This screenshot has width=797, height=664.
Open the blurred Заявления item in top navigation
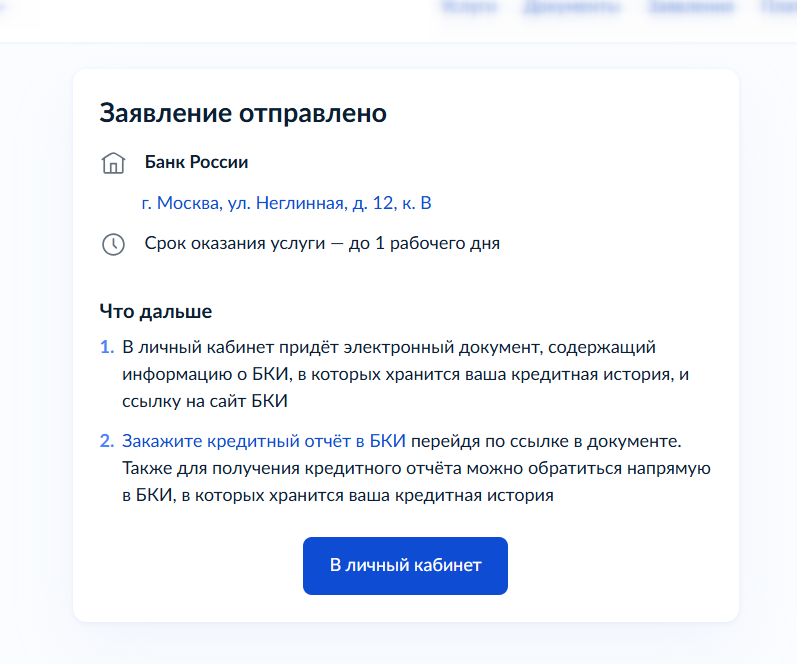(x=691, y=7)
